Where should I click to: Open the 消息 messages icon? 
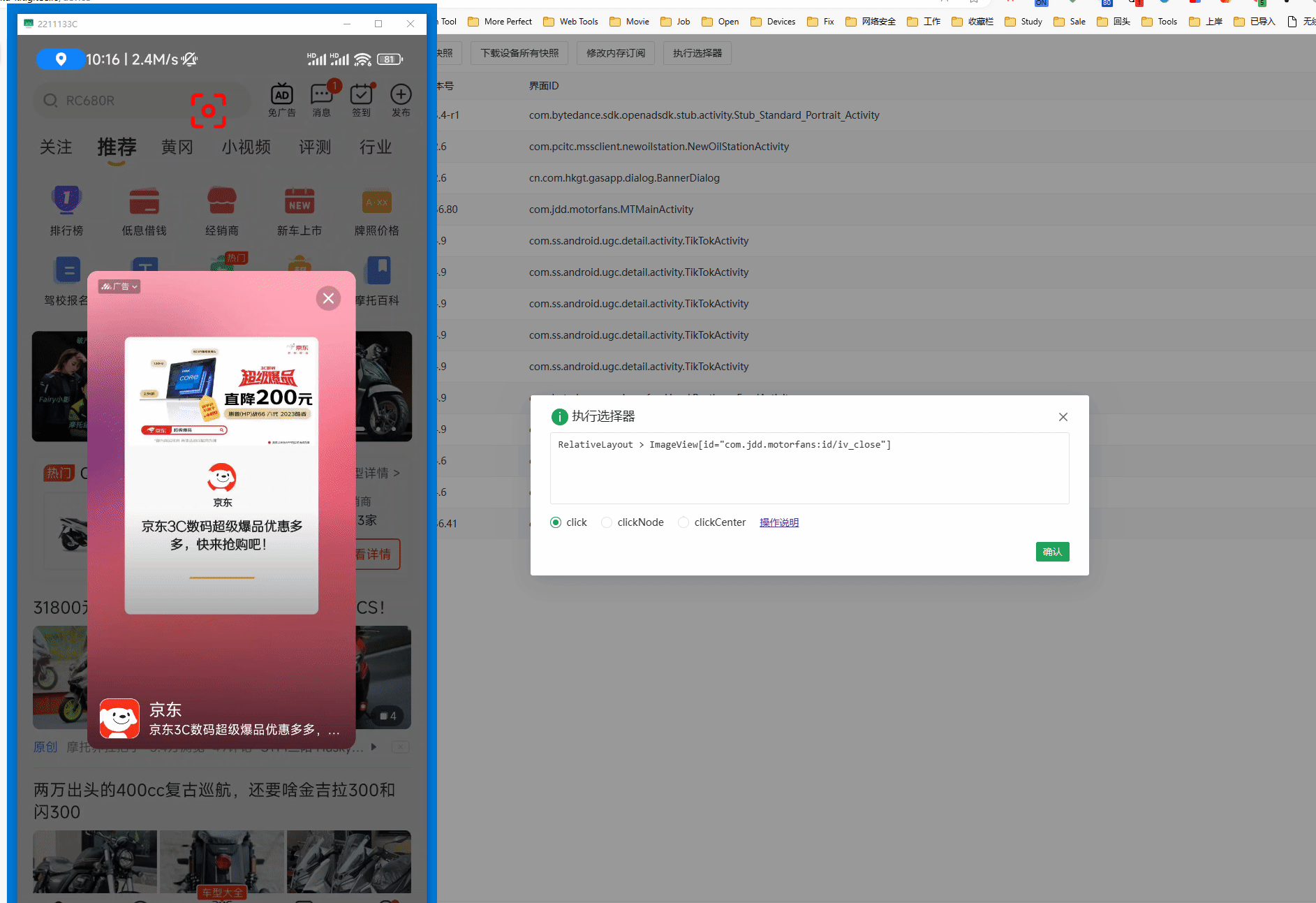pyautogui.click(x=322, y=101)
